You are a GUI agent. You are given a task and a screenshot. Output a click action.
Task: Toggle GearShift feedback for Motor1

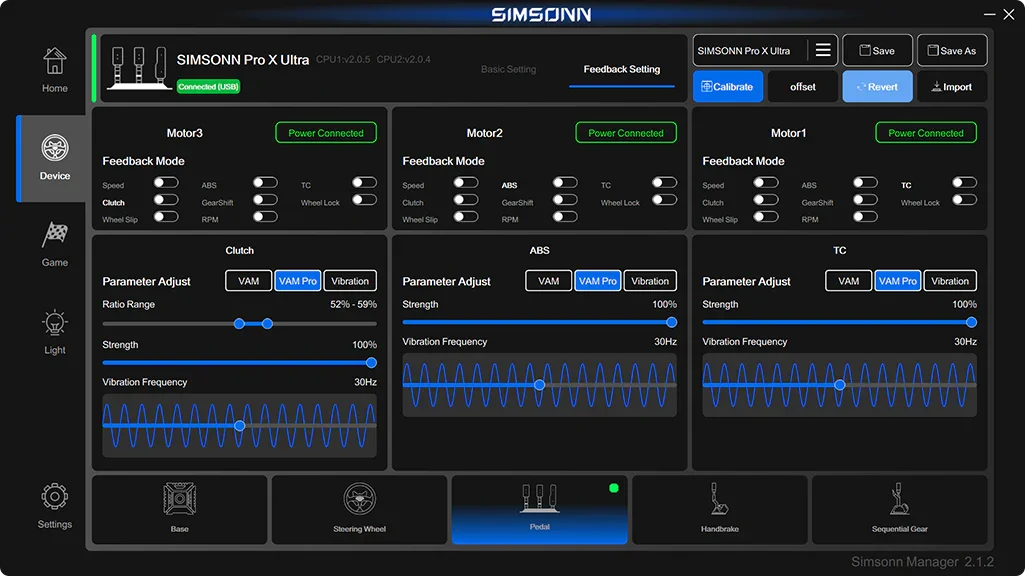coord(865,199)
